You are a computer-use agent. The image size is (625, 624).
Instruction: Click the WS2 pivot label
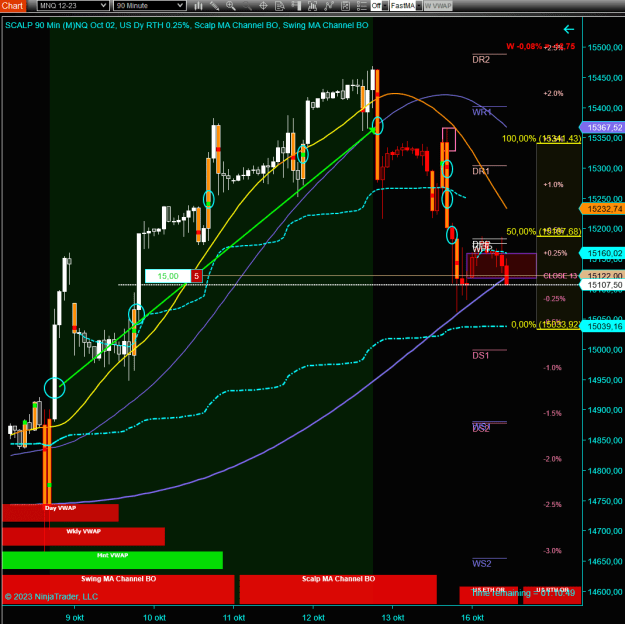tap(482, 563)
